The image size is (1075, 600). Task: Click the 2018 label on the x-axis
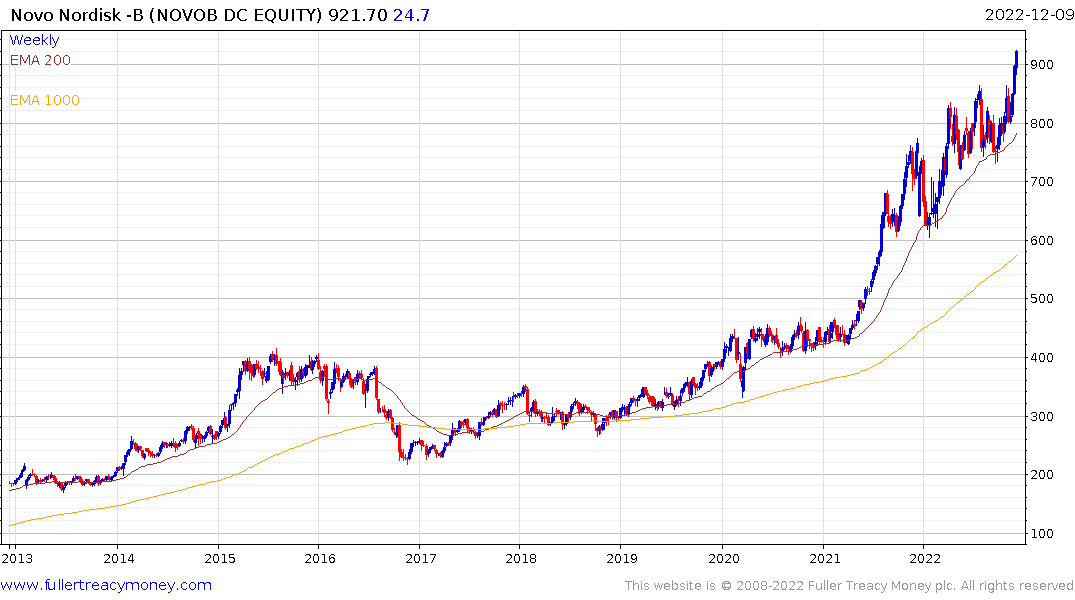(521, 558)
